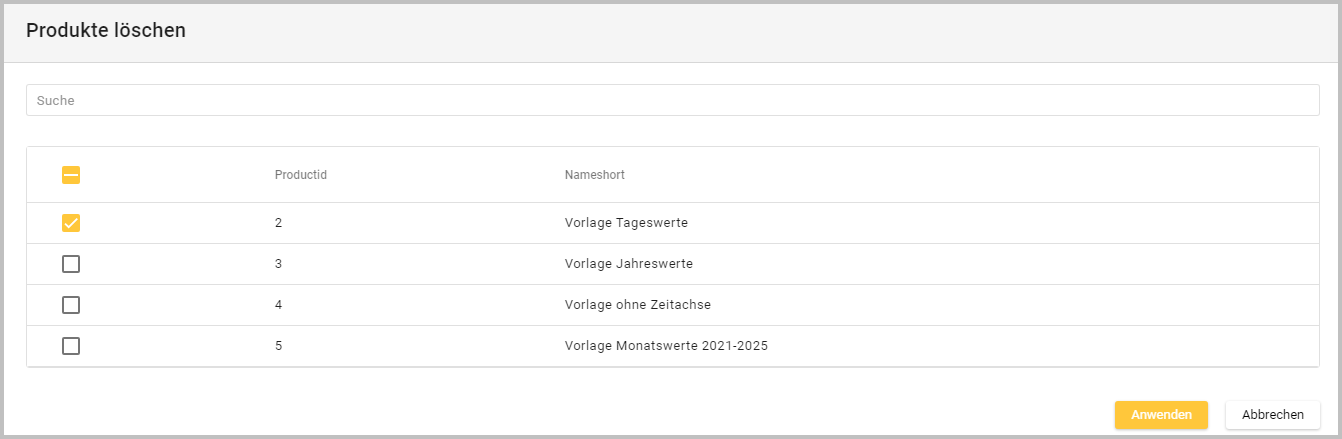1342x439 pixels.
Task: Click the Vorlage Monatswerte 2021-2025 name
Action: (666, 346)
